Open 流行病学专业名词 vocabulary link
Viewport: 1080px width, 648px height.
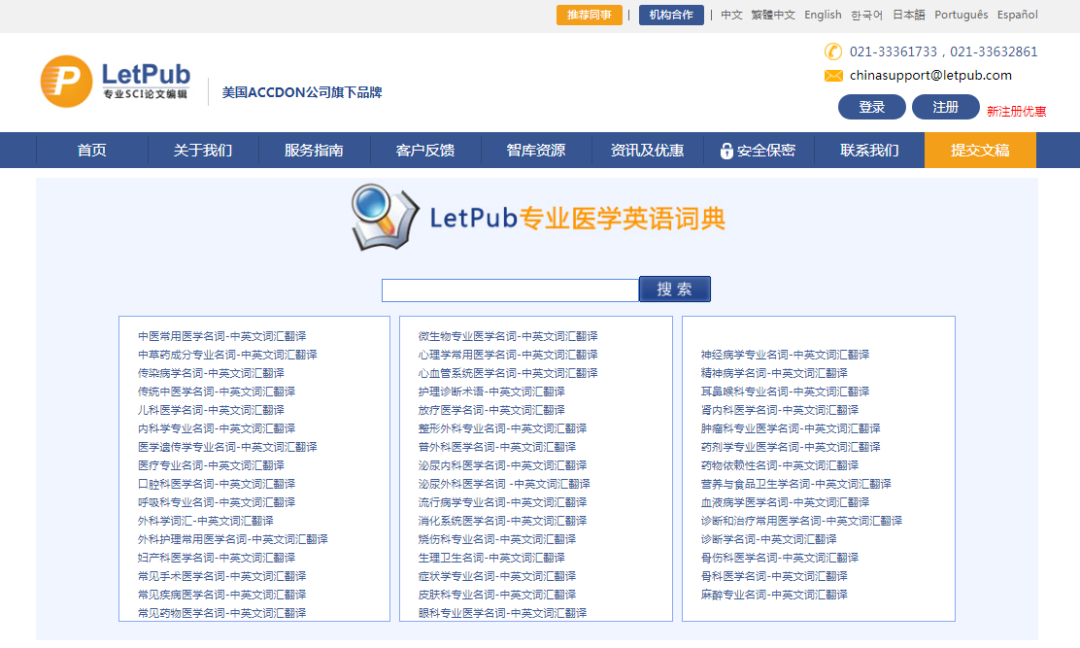coord(502,503)
